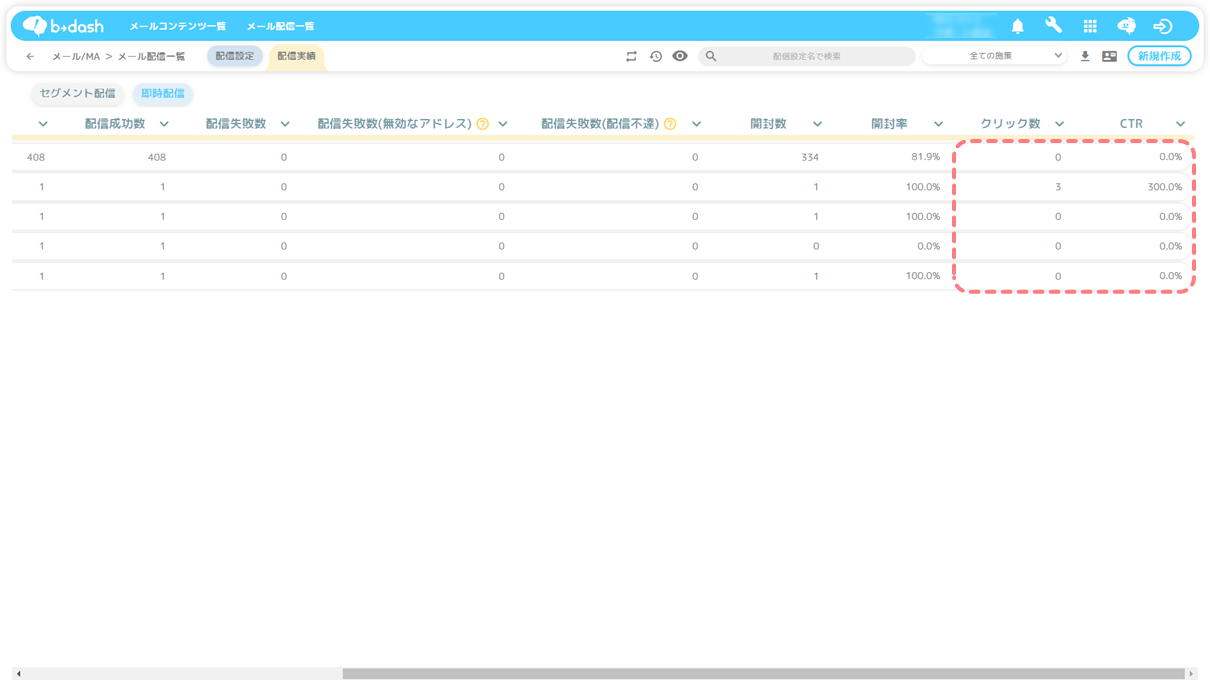Open the クリック数 column dropdown chevron
Viewport: 1210px width, 680px height.
click(1060, 124)
